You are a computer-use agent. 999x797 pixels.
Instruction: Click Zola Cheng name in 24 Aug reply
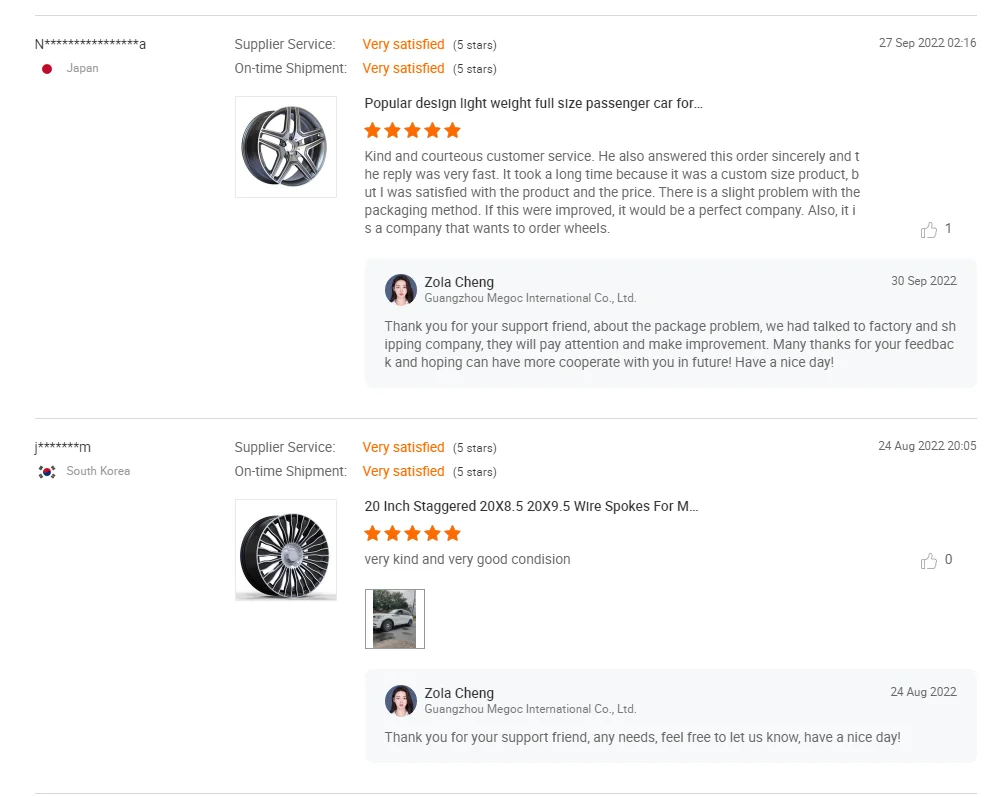[459, 693]
